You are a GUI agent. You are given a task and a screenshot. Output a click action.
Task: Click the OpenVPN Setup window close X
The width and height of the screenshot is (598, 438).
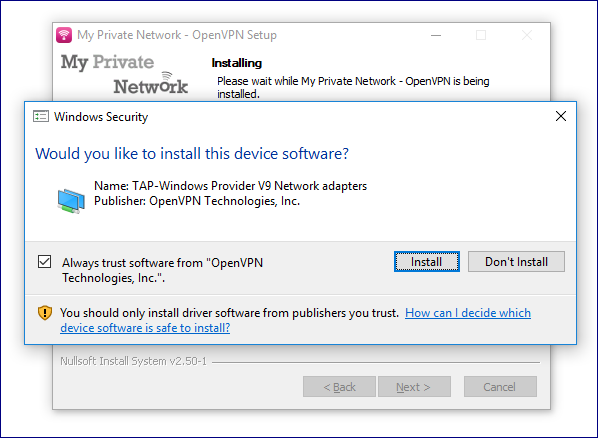(x=527, y=35)
